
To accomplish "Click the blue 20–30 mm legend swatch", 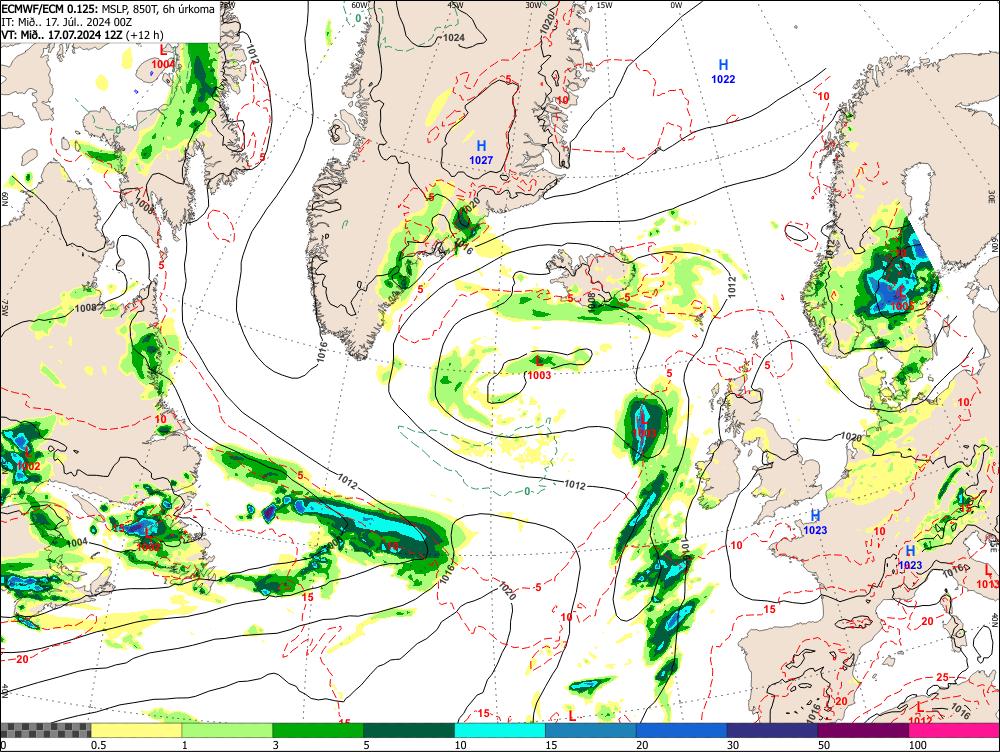I will pos(682,730).
